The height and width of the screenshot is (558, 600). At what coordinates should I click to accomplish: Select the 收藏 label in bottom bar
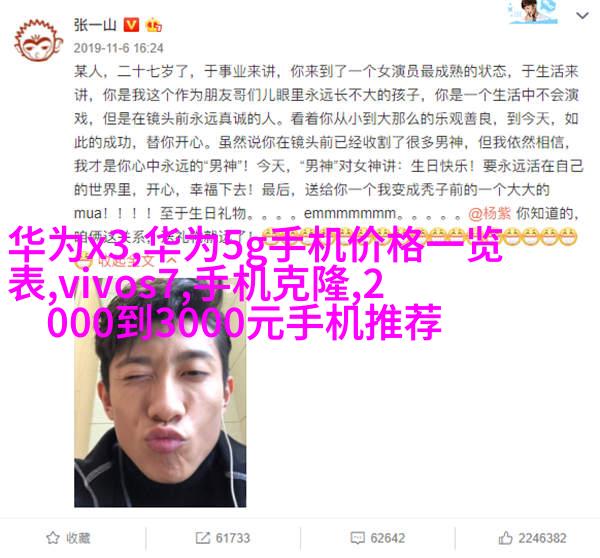point(78,538)
